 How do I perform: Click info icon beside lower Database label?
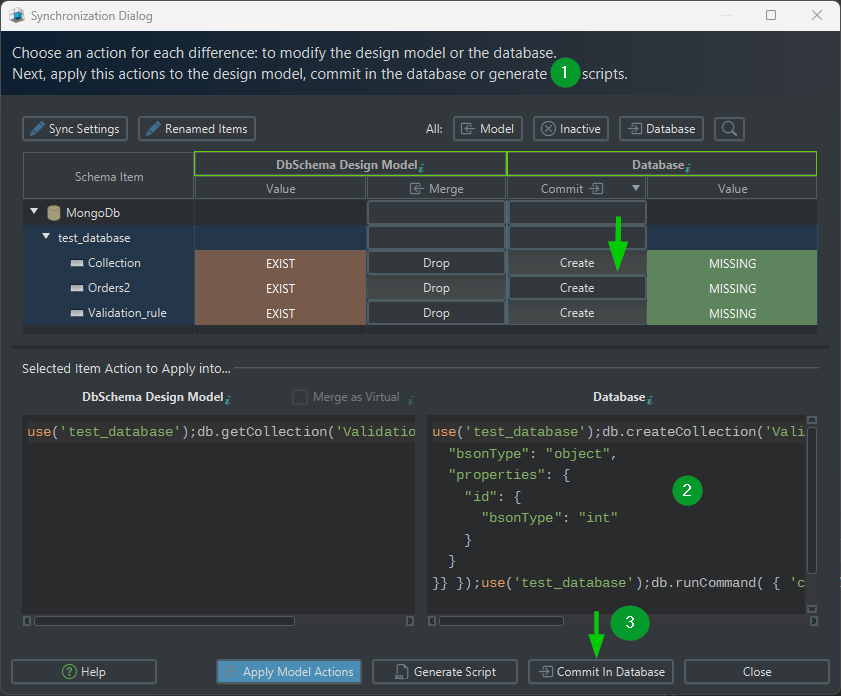pyautogui.click(x=650, y=399)
